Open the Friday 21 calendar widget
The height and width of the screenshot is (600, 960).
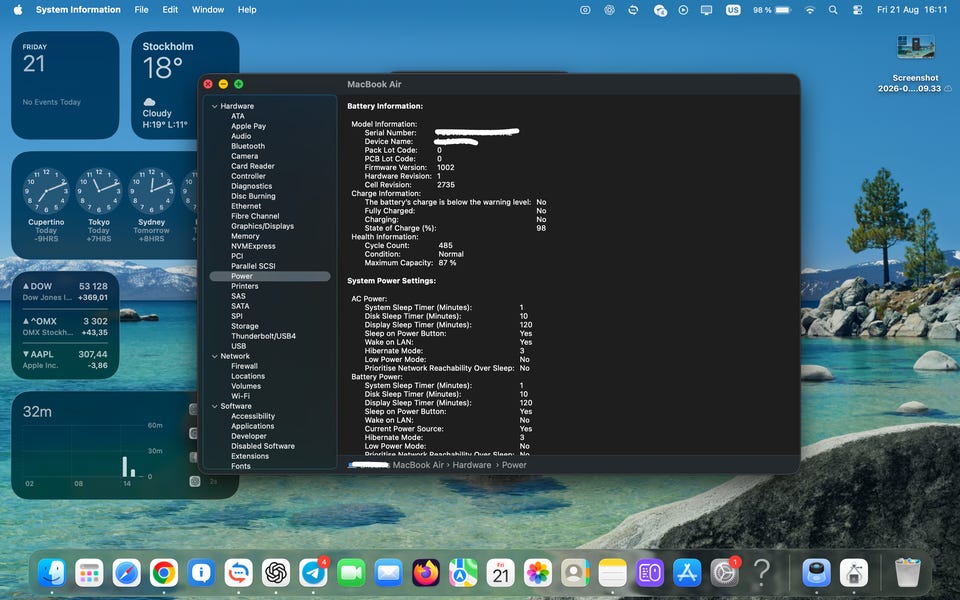click(x=65, y=85)
